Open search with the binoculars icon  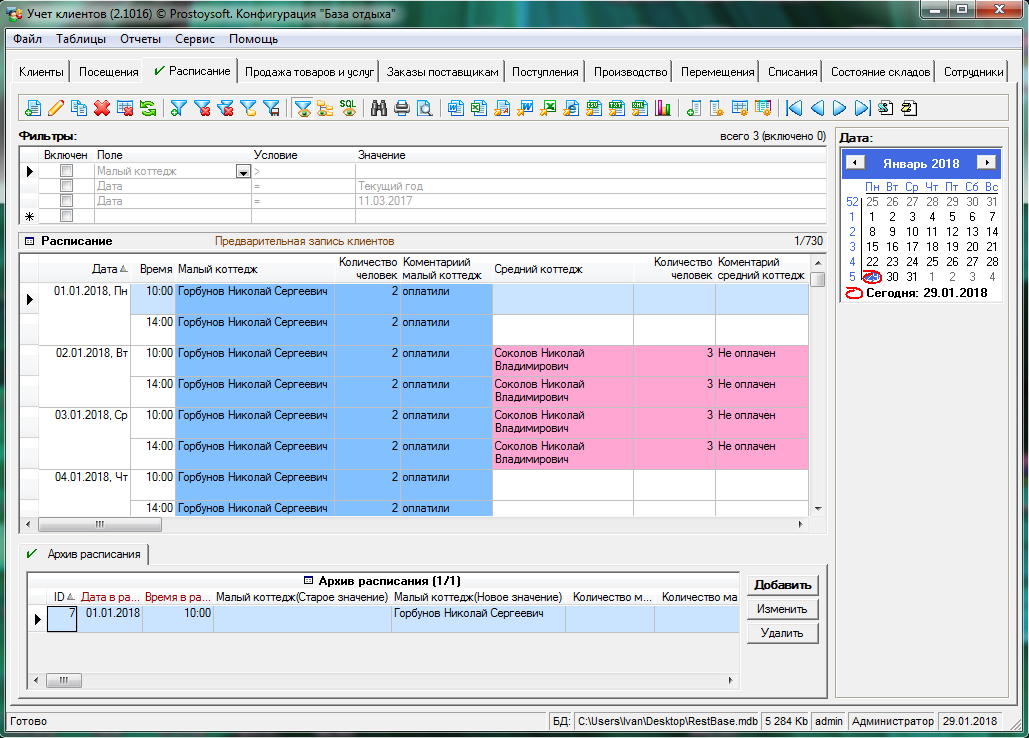pyautogui.click(x=379, y=108)
